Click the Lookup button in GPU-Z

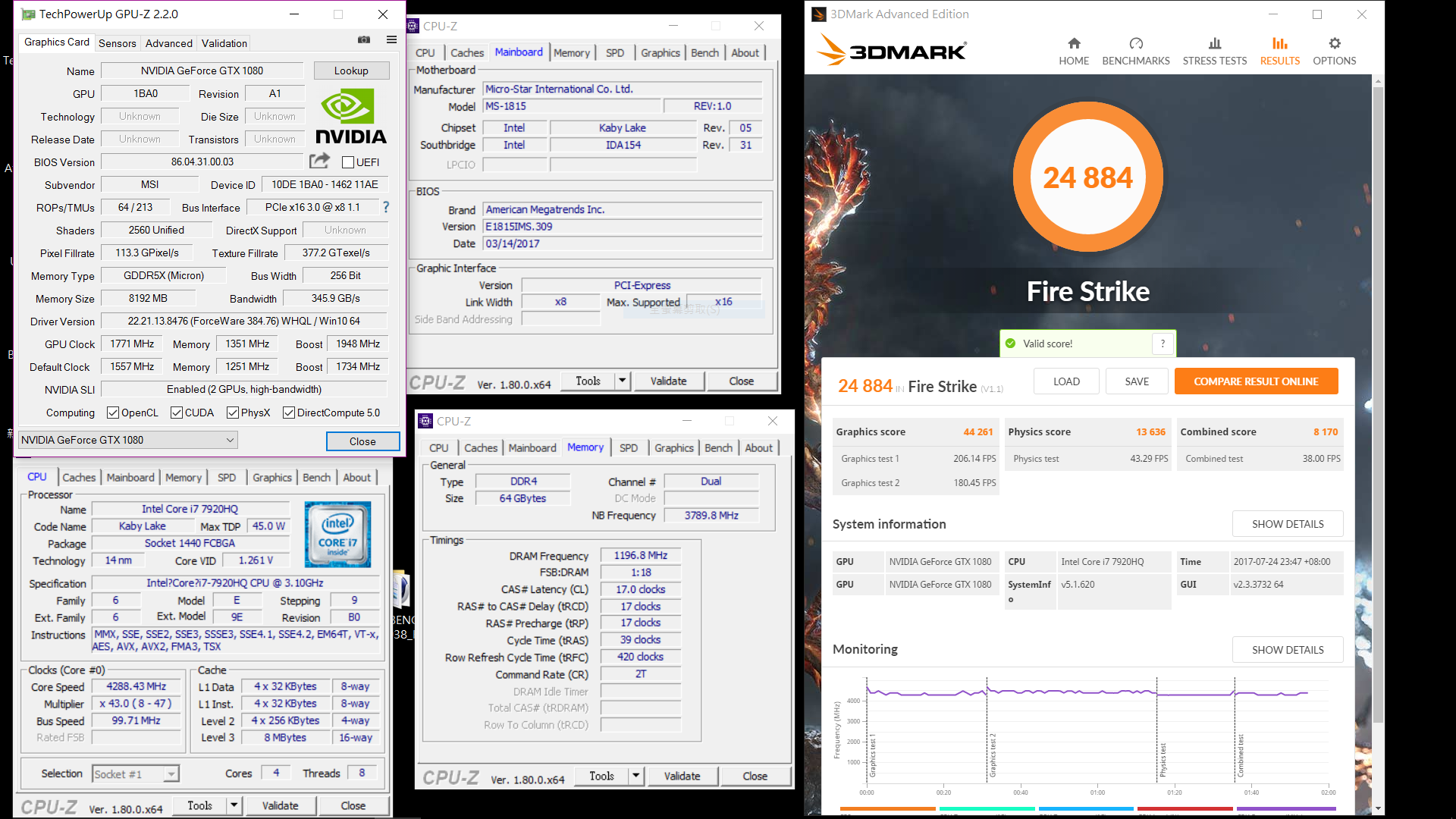351,71
